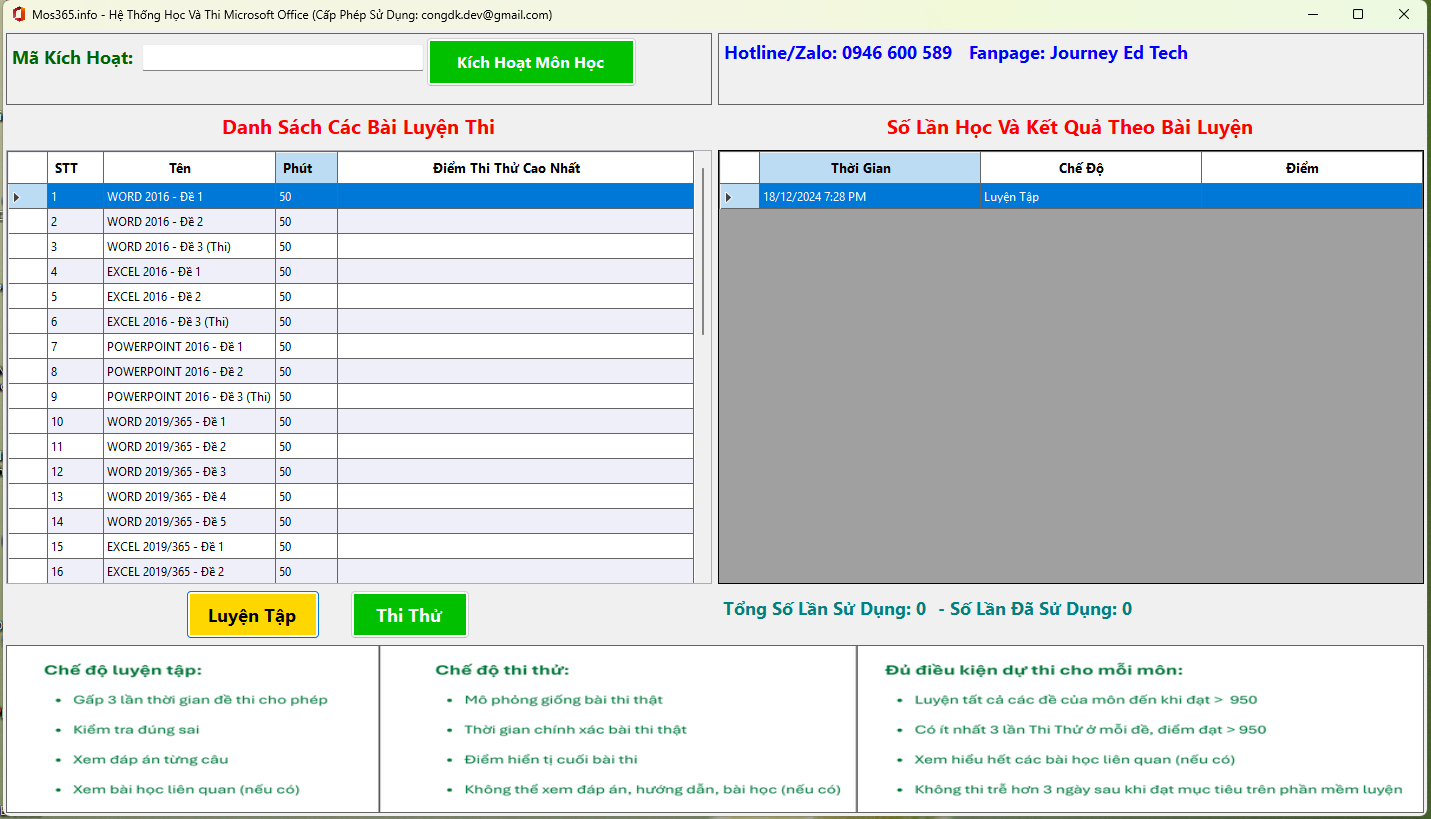Click the Mos365 app icon in title bar
Screen dimensions: 1431x819
pyautogui.click(x=18, y=14)
